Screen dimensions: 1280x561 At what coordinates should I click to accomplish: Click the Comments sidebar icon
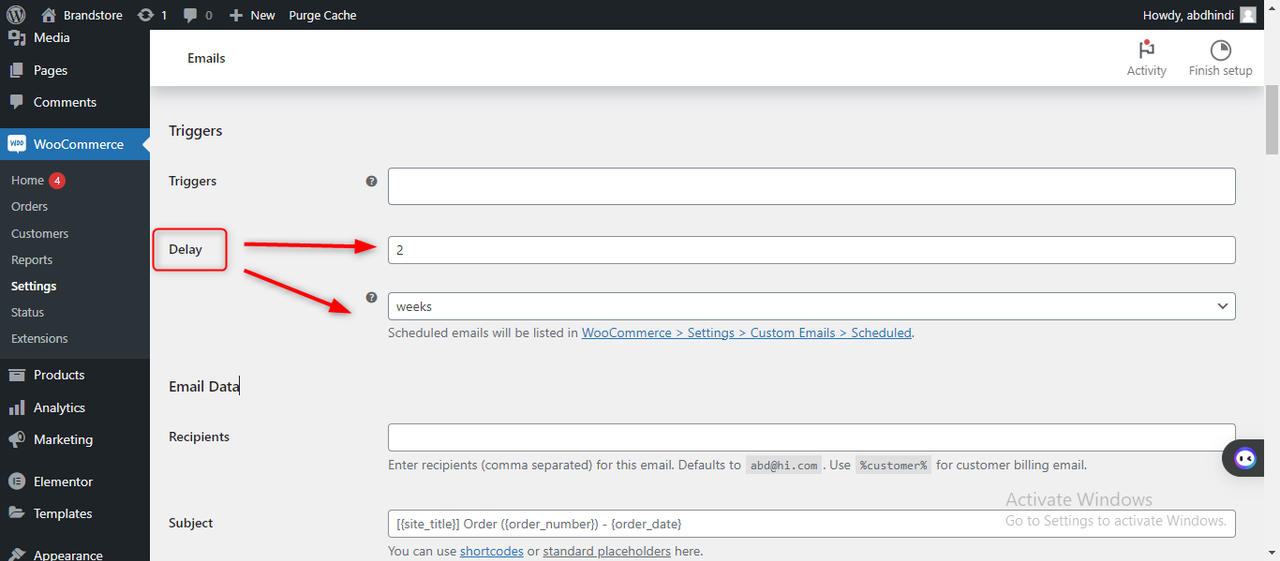coord(16,103)
